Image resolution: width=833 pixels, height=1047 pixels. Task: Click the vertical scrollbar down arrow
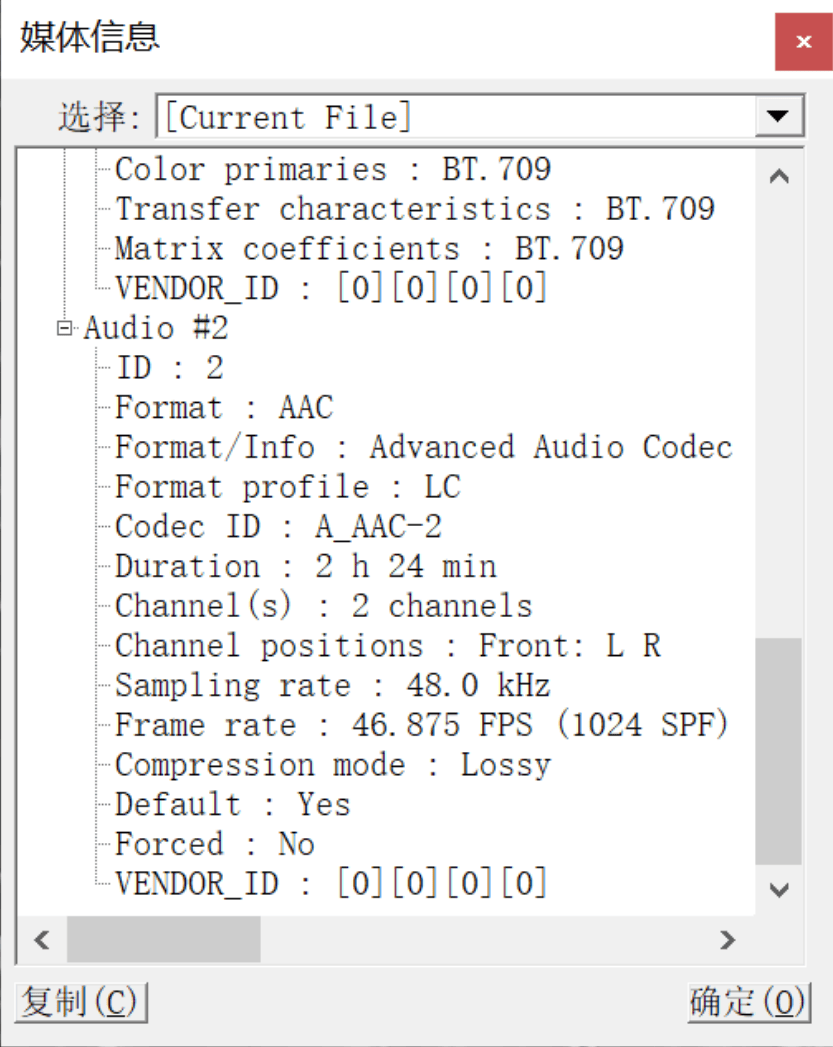[x=779, y=890]
